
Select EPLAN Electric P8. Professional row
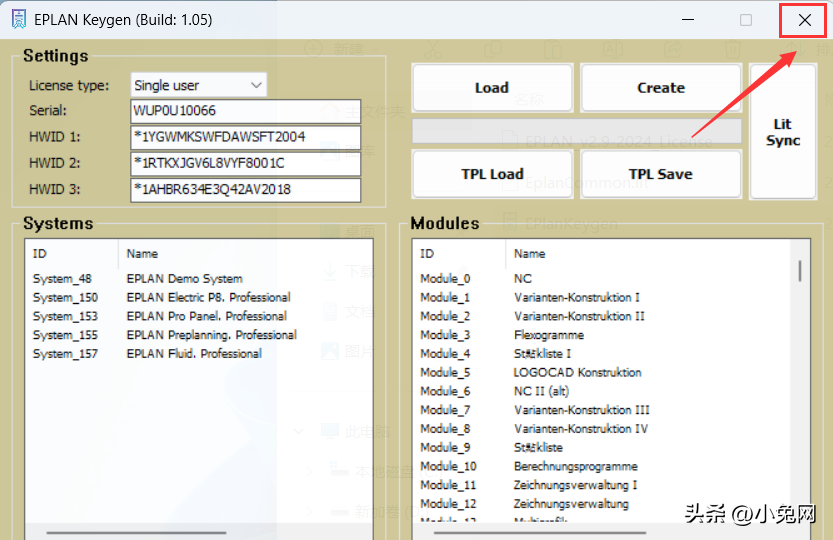(208, 297)
